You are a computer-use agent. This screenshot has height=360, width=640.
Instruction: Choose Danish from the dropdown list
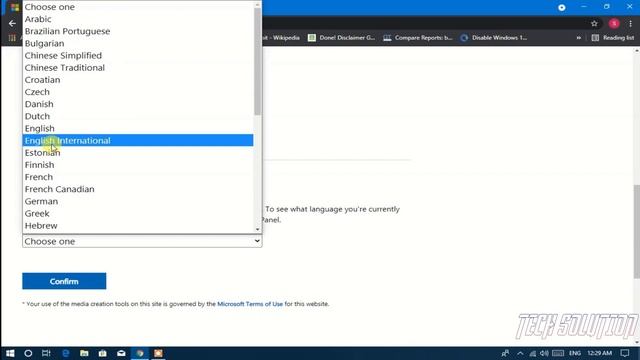(x=138, y=104)
